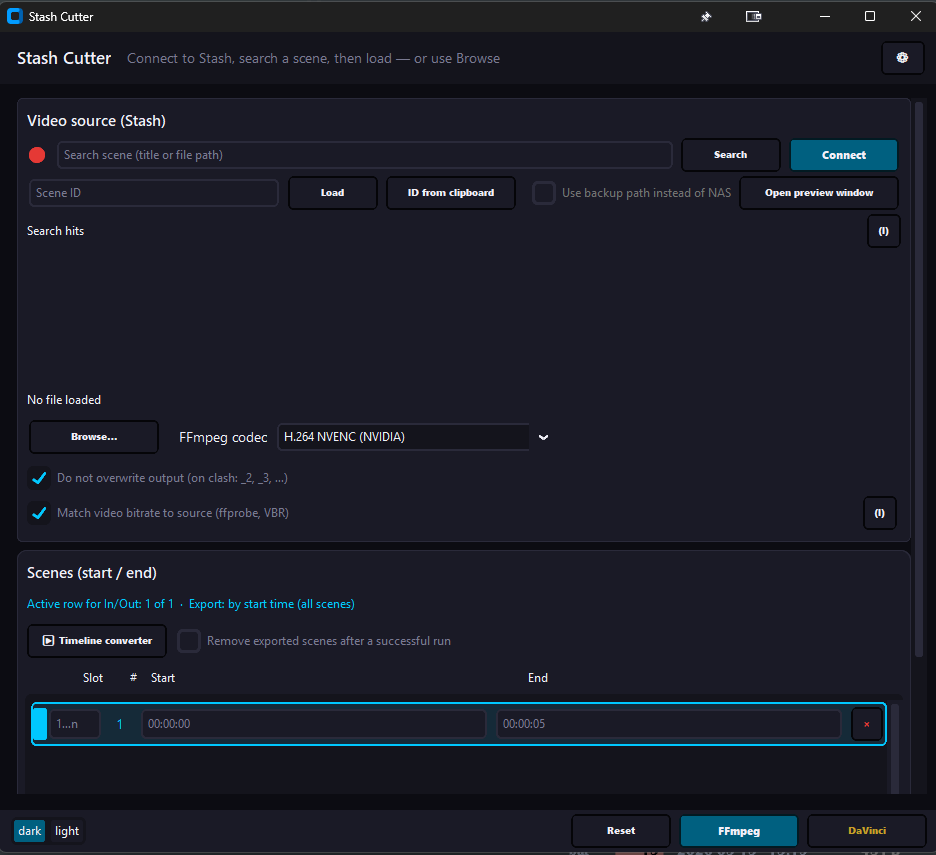Image resolution: width=936 pixels, height=855 pixels.
Task: Open the FFmpeg codec dropdown
Action: click(543, 437)
